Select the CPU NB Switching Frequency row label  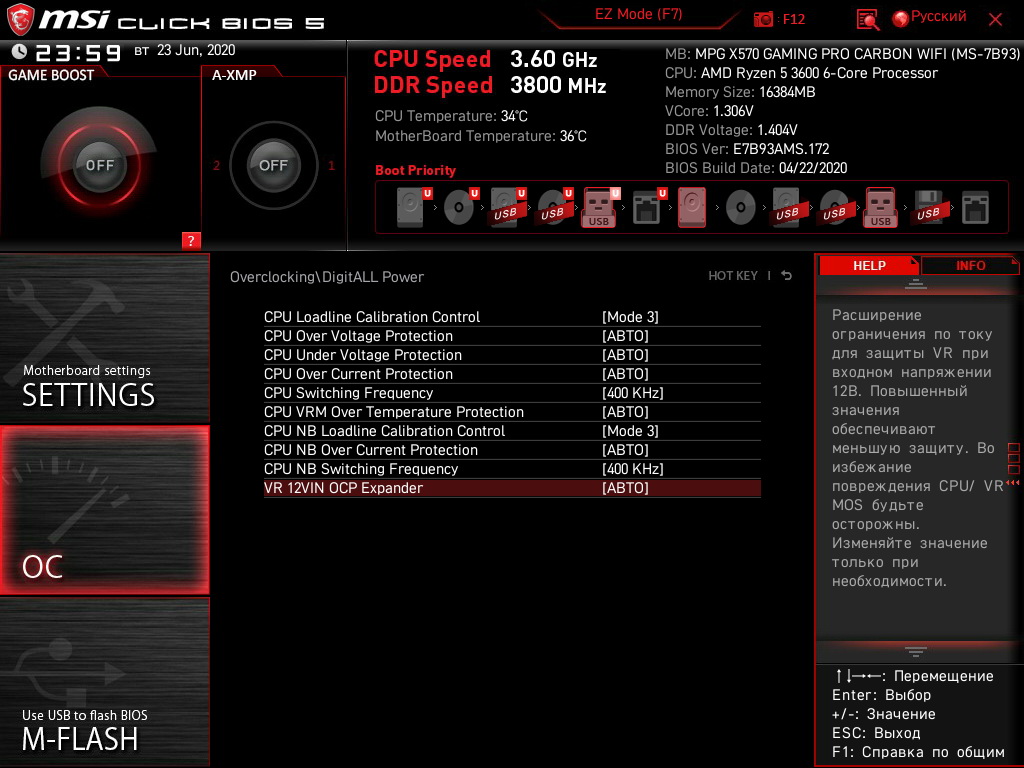[x=360, y=468]
